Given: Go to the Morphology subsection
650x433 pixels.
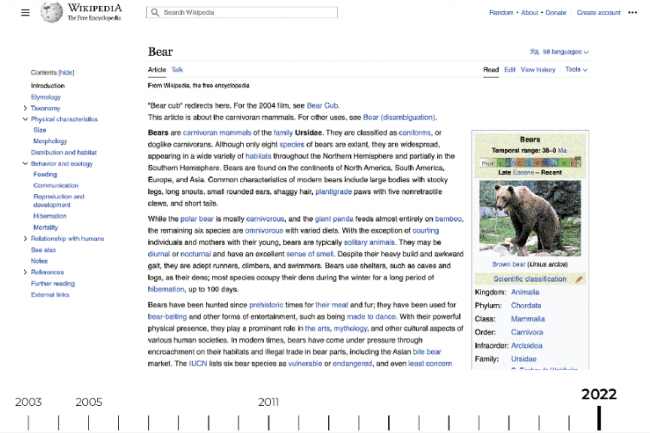Looking at the screenshot, I should click(50, 141).
